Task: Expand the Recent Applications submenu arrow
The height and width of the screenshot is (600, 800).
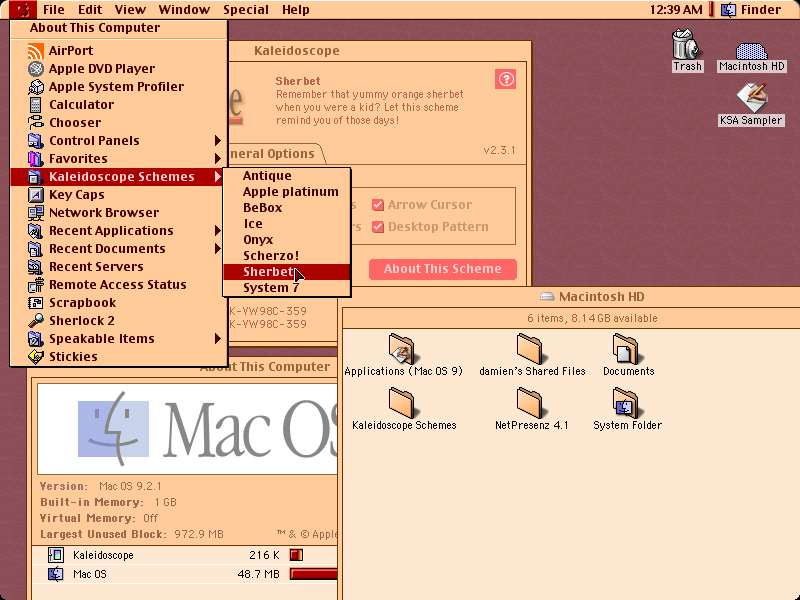Action: [218, 231]
